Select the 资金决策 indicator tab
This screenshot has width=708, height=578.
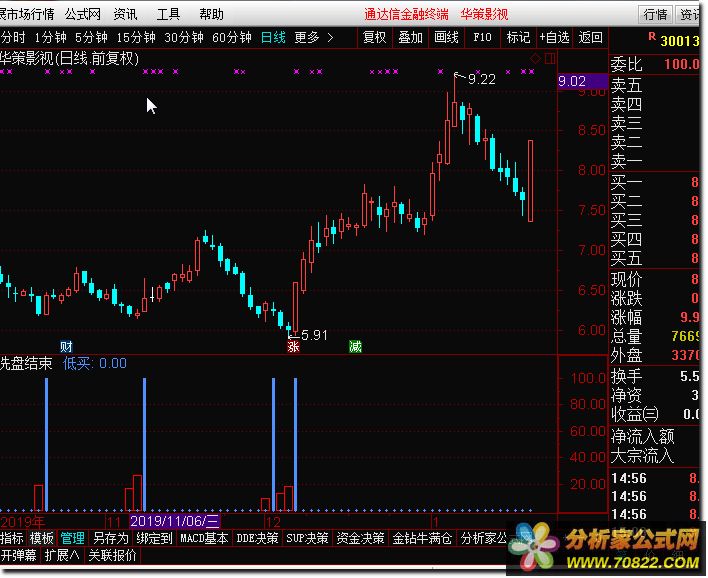point(360,538)
